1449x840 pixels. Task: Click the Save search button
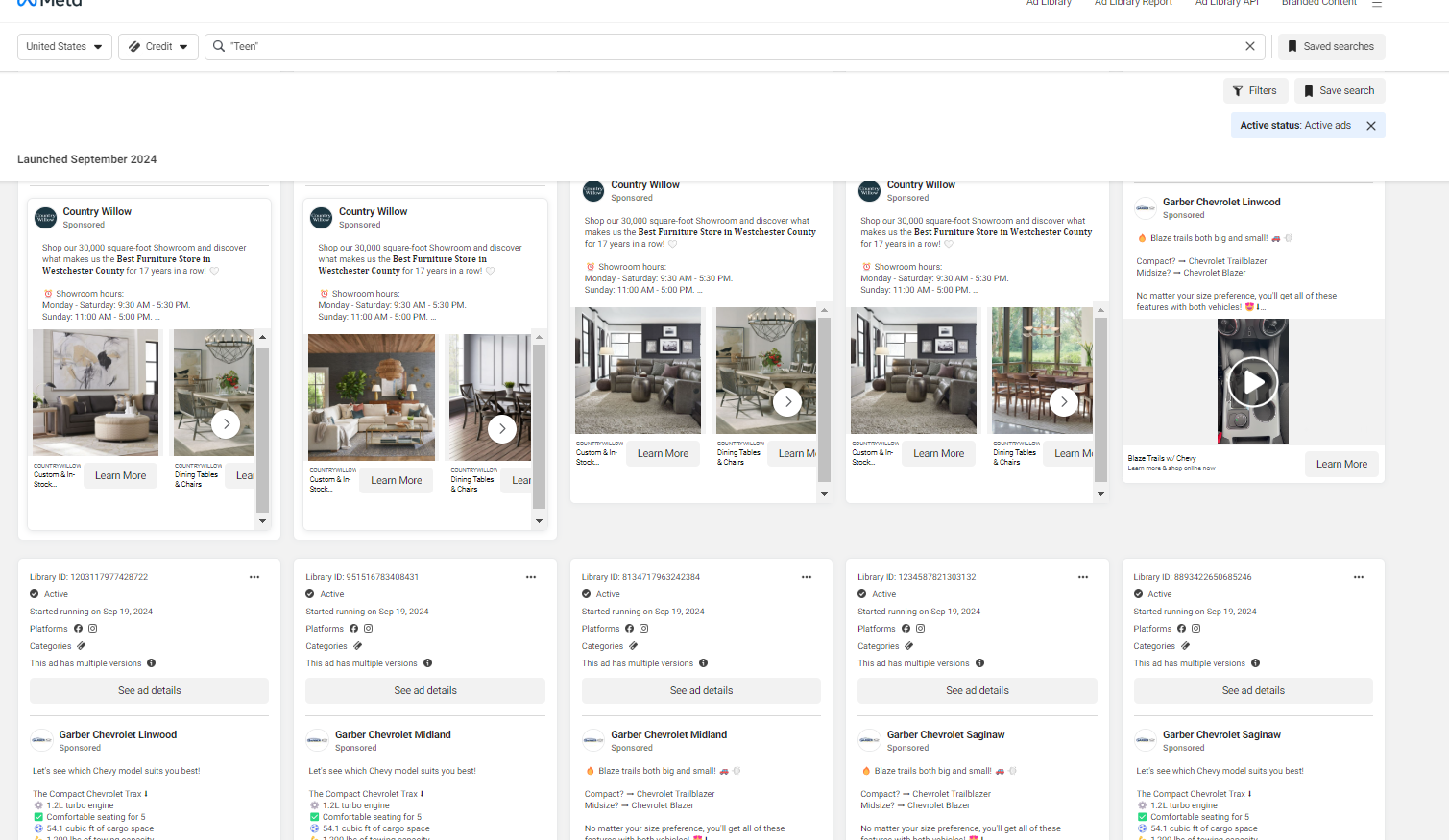(1340, 90)
